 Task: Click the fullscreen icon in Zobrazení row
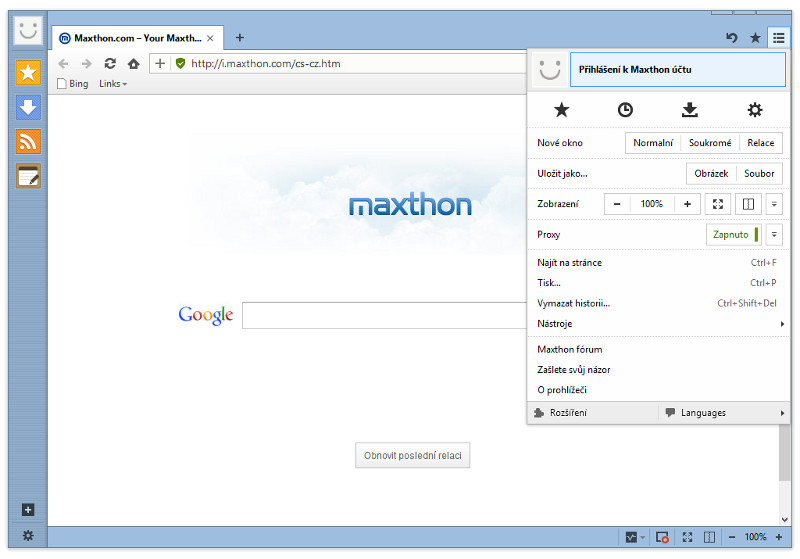pos(718,204)
